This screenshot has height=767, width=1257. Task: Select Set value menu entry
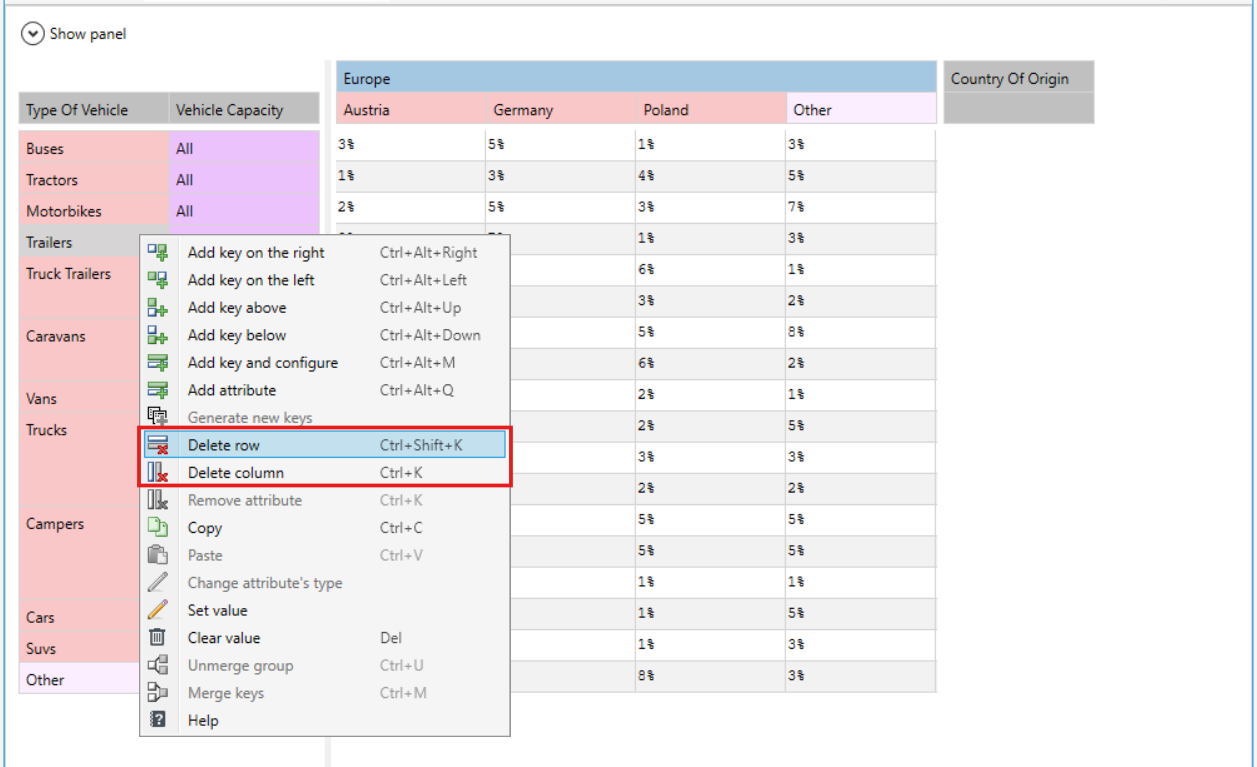[324, 610]
